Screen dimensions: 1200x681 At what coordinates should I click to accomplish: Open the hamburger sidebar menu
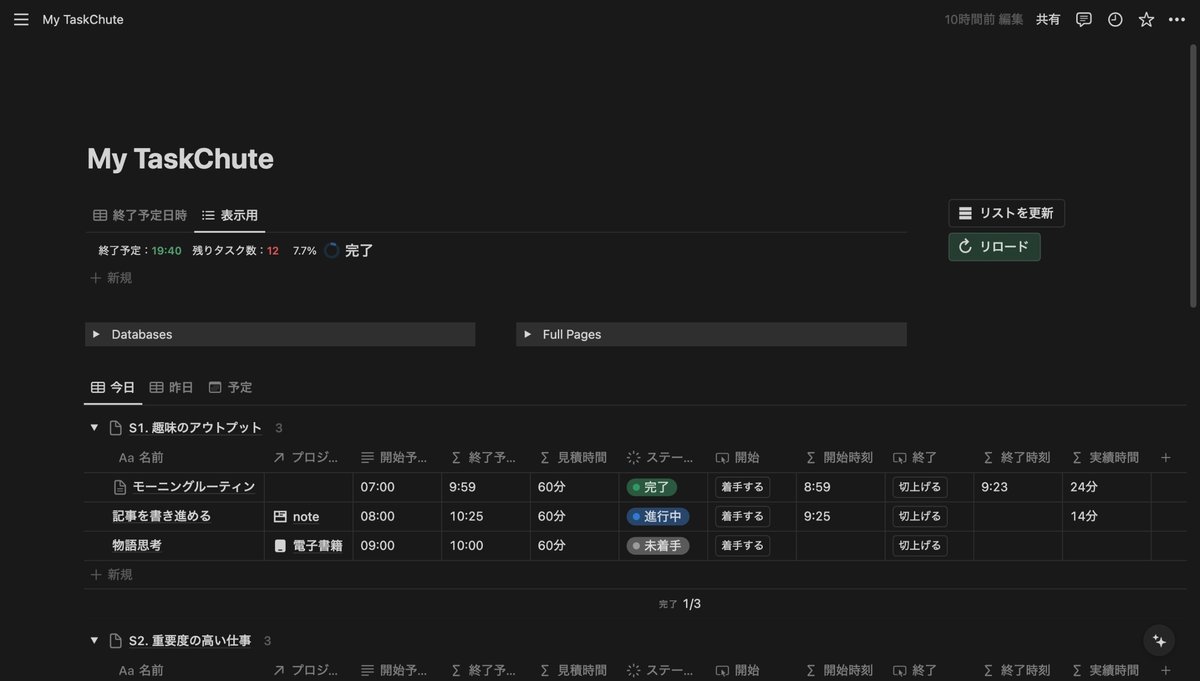point(21,19)
